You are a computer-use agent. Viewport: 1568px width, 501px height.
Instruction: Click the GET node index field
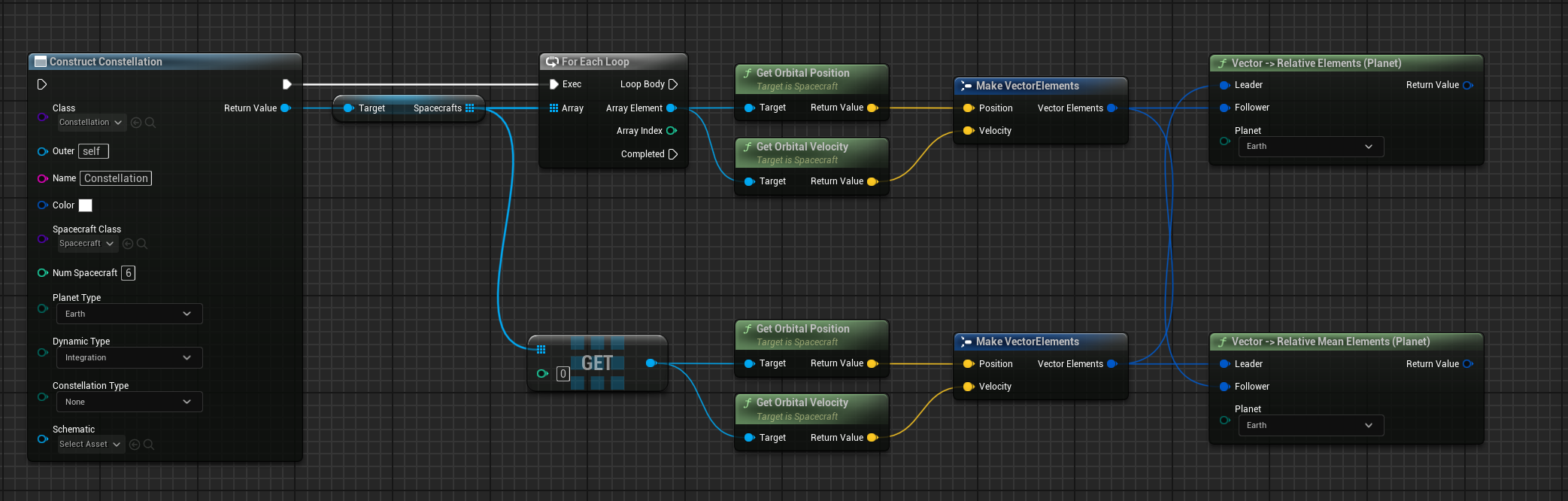(x=563, y=374)
